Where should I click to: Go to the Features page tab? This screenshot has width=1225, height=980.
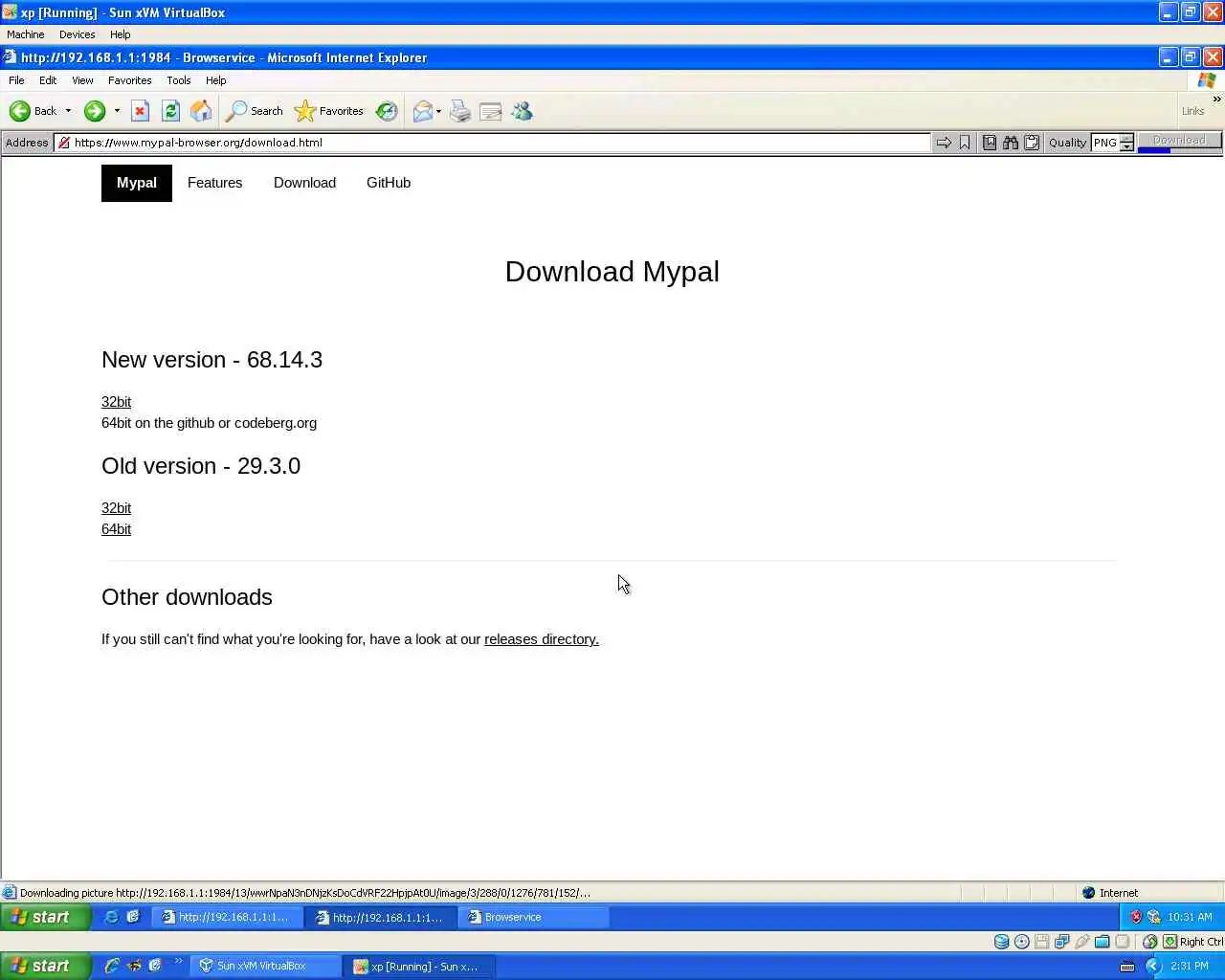pos(214,183)
